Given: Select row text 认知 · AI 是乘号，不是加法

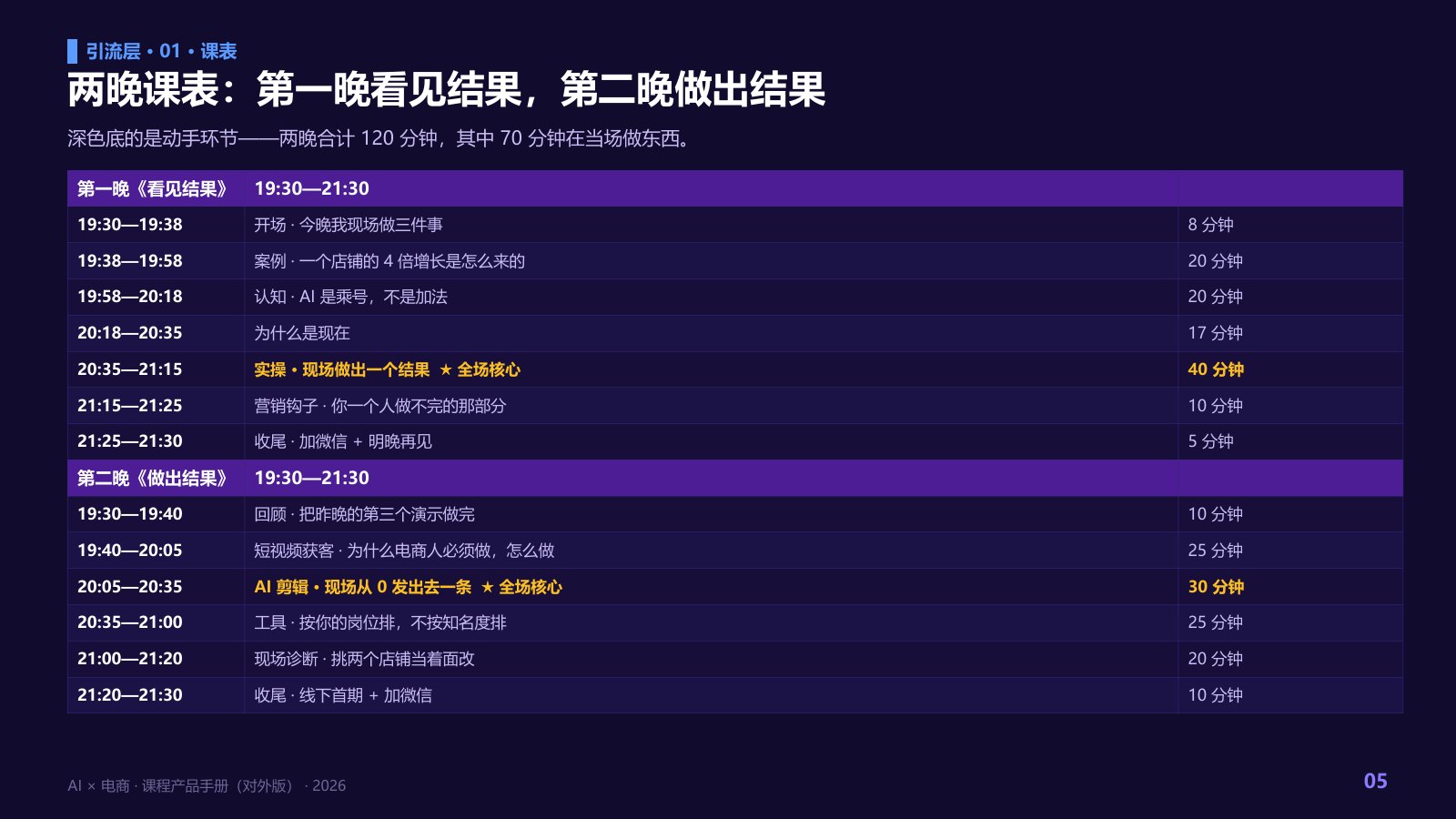Looking at the screenshot, I should pyautogui.click(x=350, y=297).
